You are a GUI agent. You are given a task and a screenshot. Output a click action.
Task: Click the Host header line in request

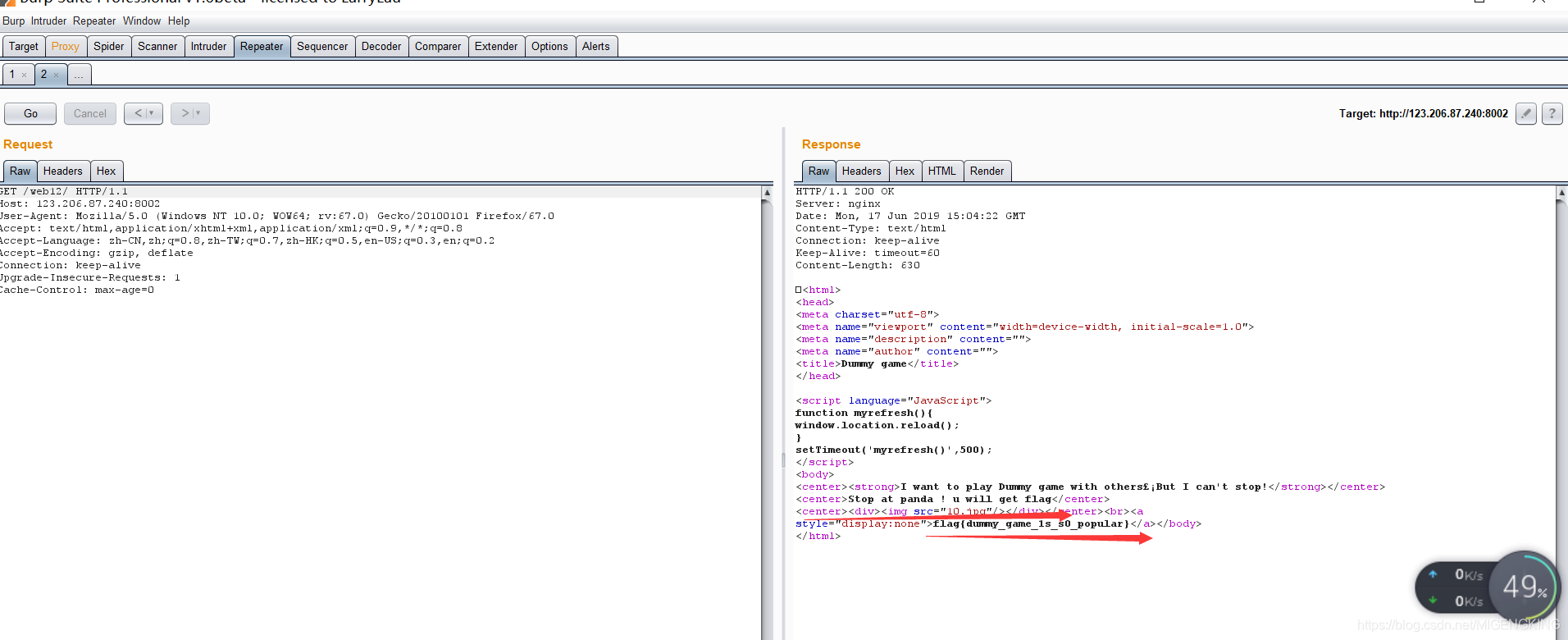(x=80, y=204)
